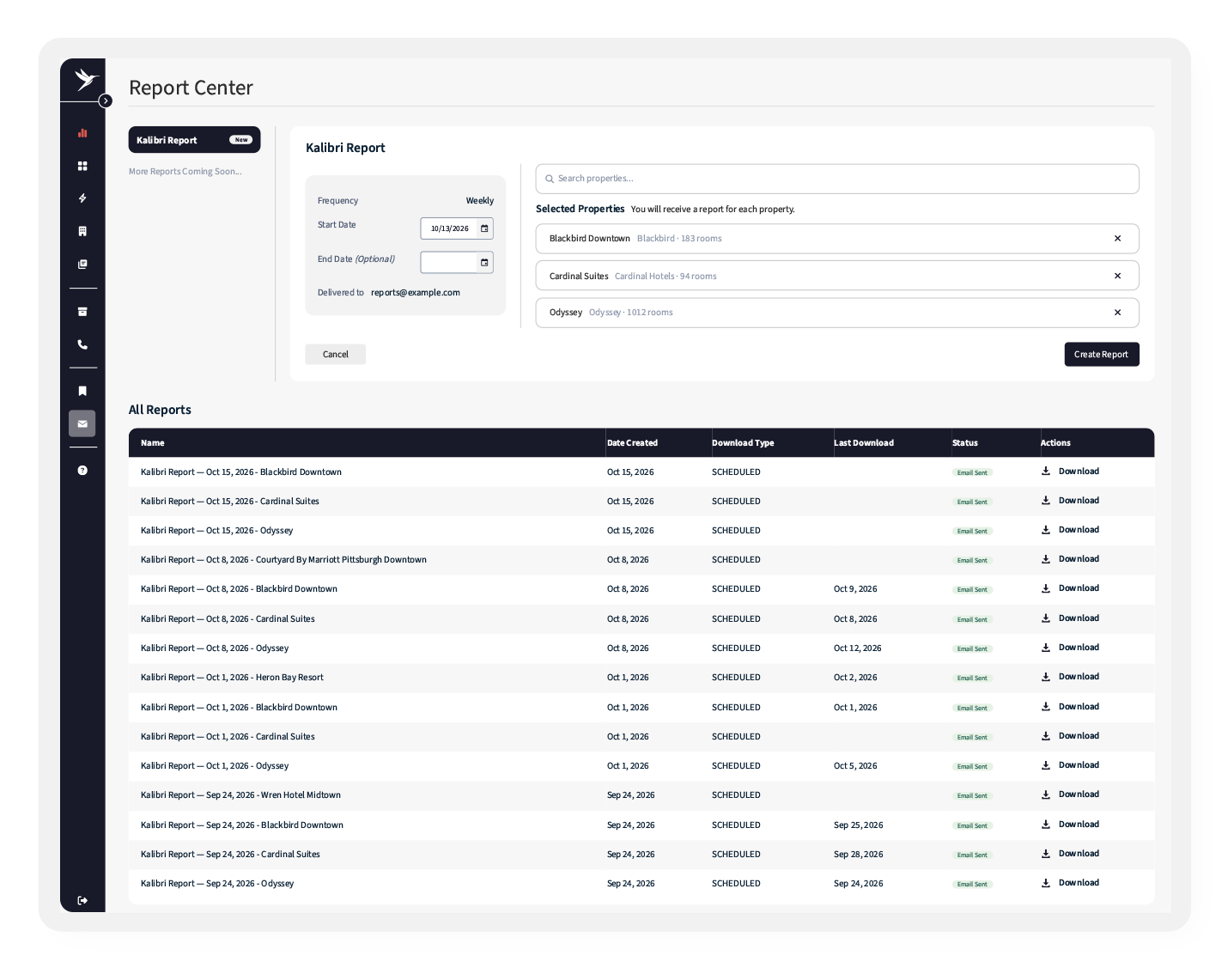Click the reports@example.com delivery address

[416, 293]
